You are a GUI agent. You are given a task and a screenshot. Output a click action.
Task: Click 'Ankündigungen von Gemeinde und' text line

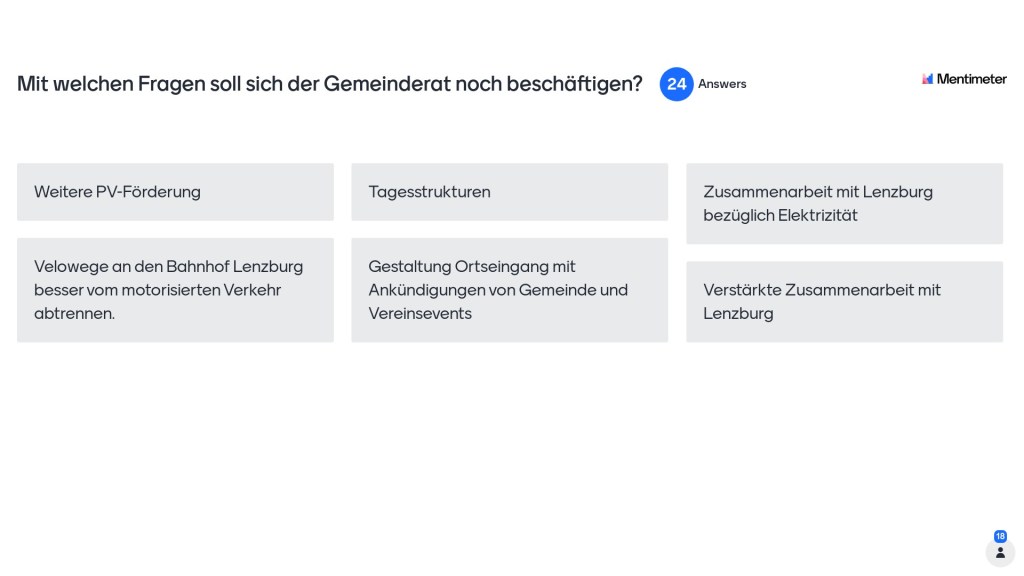498,290
